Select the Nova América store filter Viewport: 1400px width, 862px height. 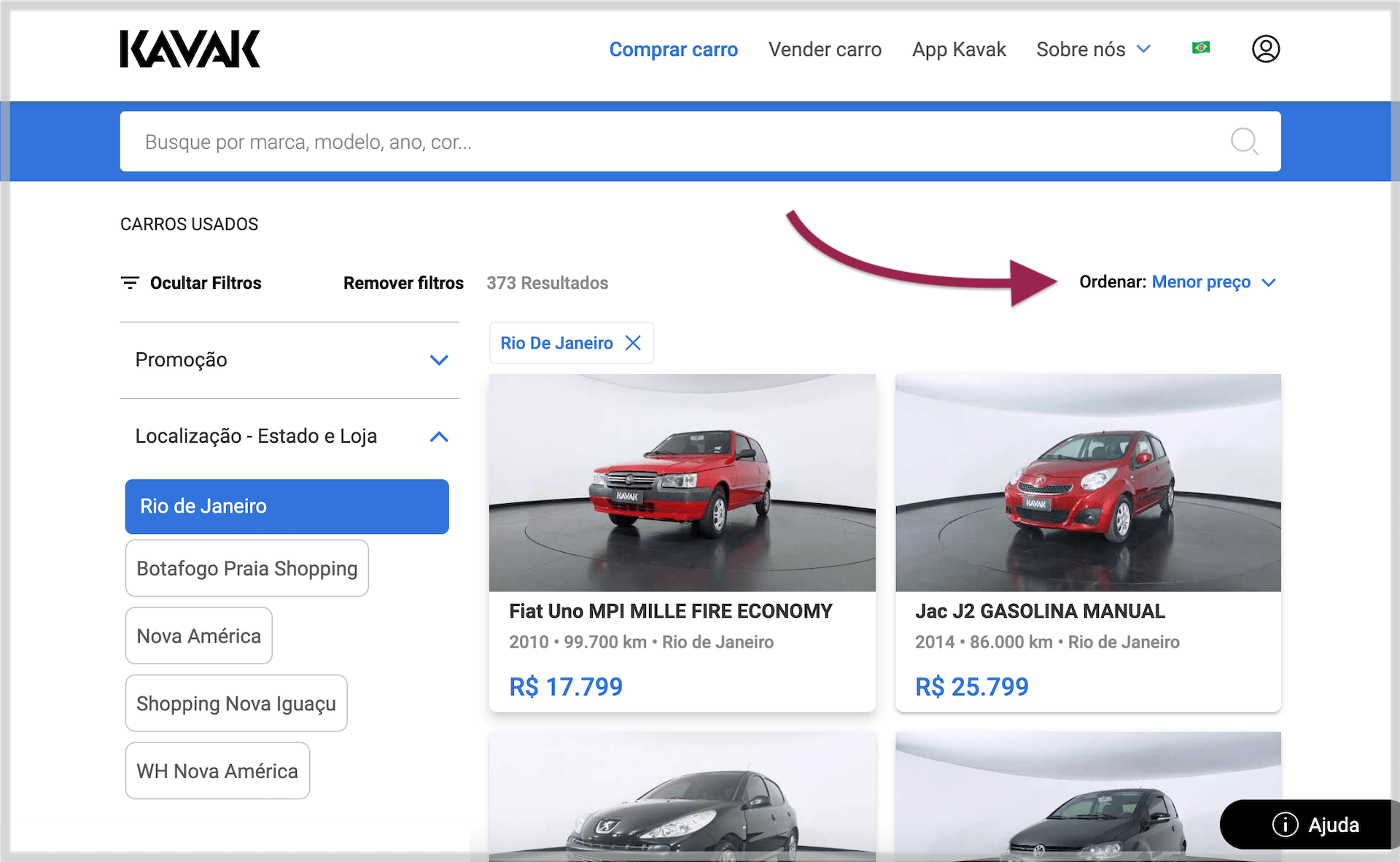point(198,636)
